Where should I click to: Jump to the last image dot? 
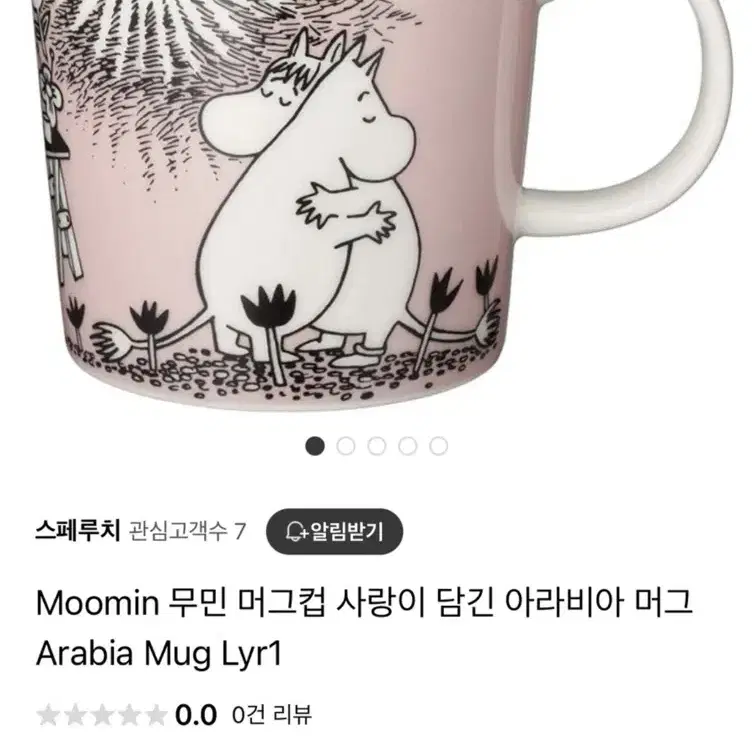(438, 446)
